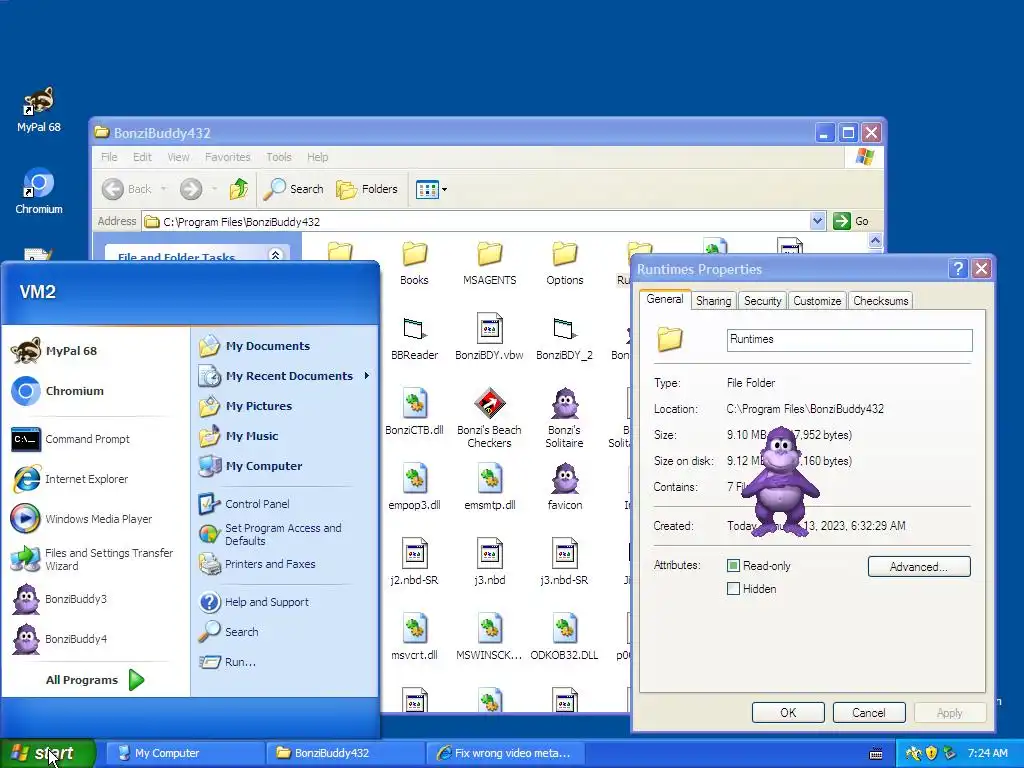Launch Internet Explorer from Start menu

[x=69, y=479]
